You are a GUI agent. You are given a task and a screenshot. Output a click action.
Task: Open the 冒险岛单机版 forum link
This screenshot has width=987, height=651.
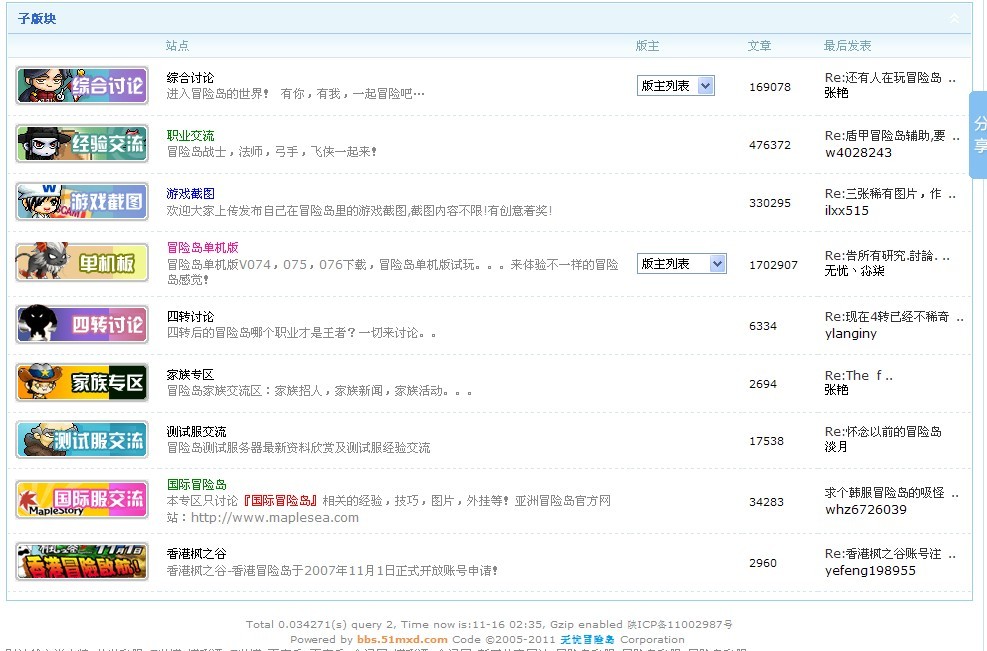(x=203, y=248)
